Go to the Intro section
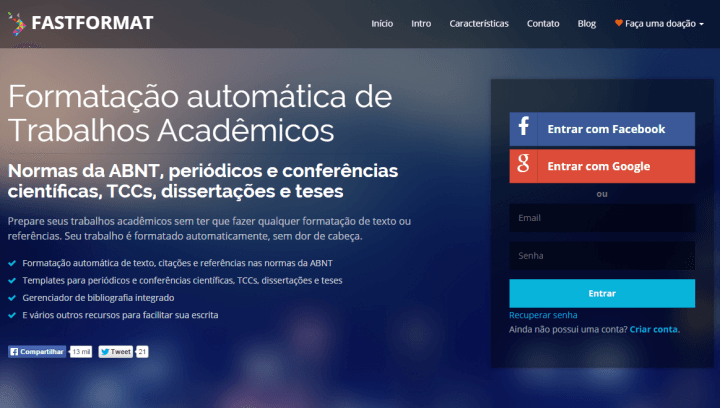The height and width of the screenshot is (408, 720). point(421,23)
